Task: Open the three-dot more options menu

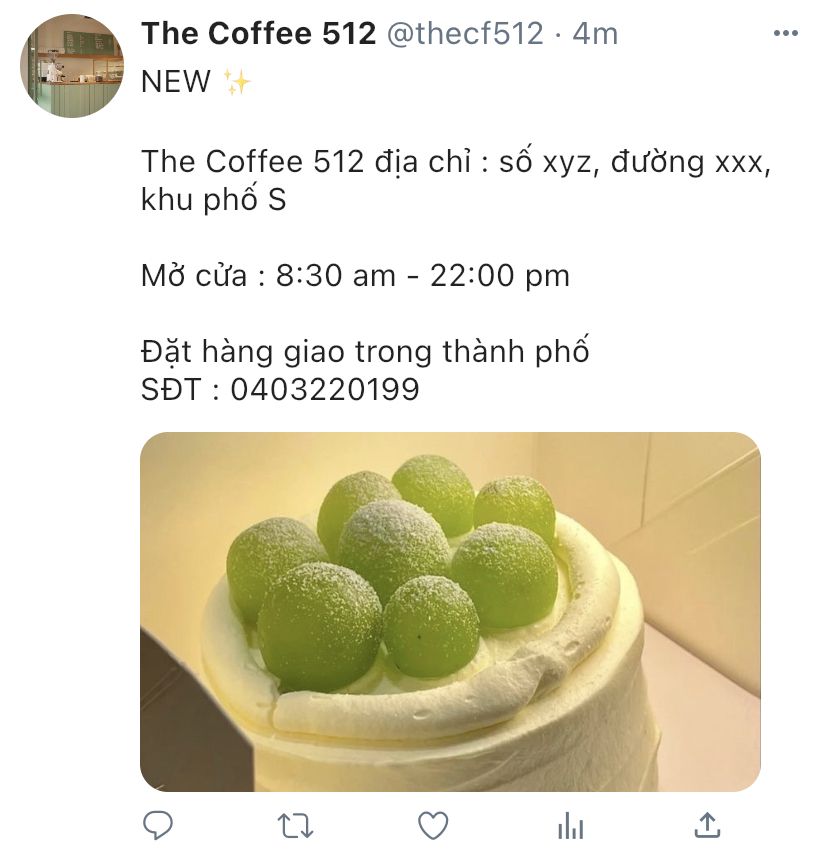Action: click(786, 33)
